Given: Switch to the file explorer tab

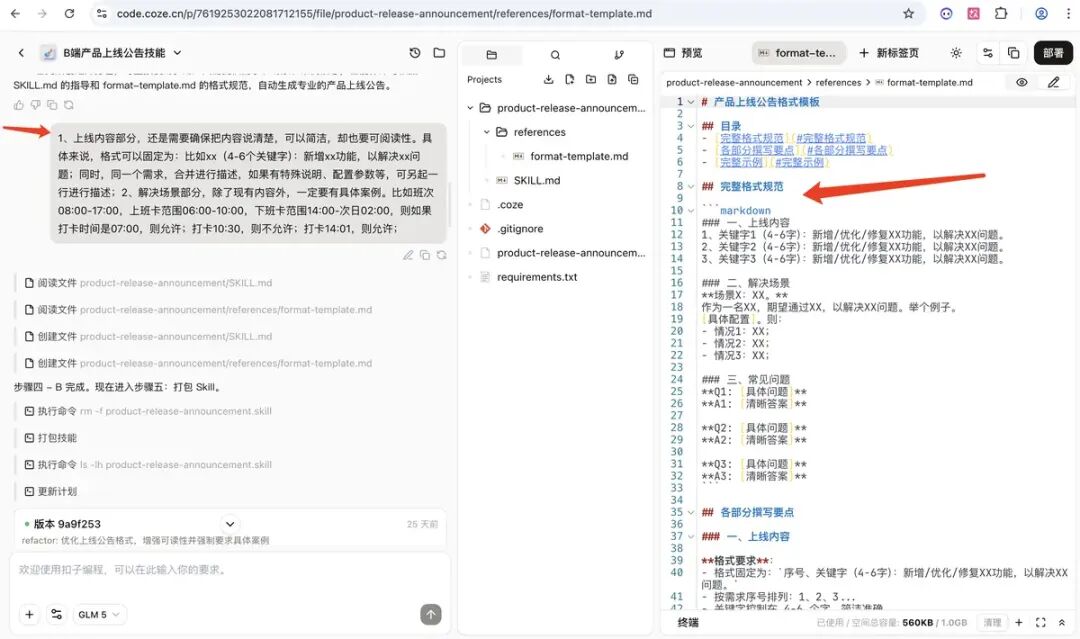Looking at the screenshot, I should [491, 55].
